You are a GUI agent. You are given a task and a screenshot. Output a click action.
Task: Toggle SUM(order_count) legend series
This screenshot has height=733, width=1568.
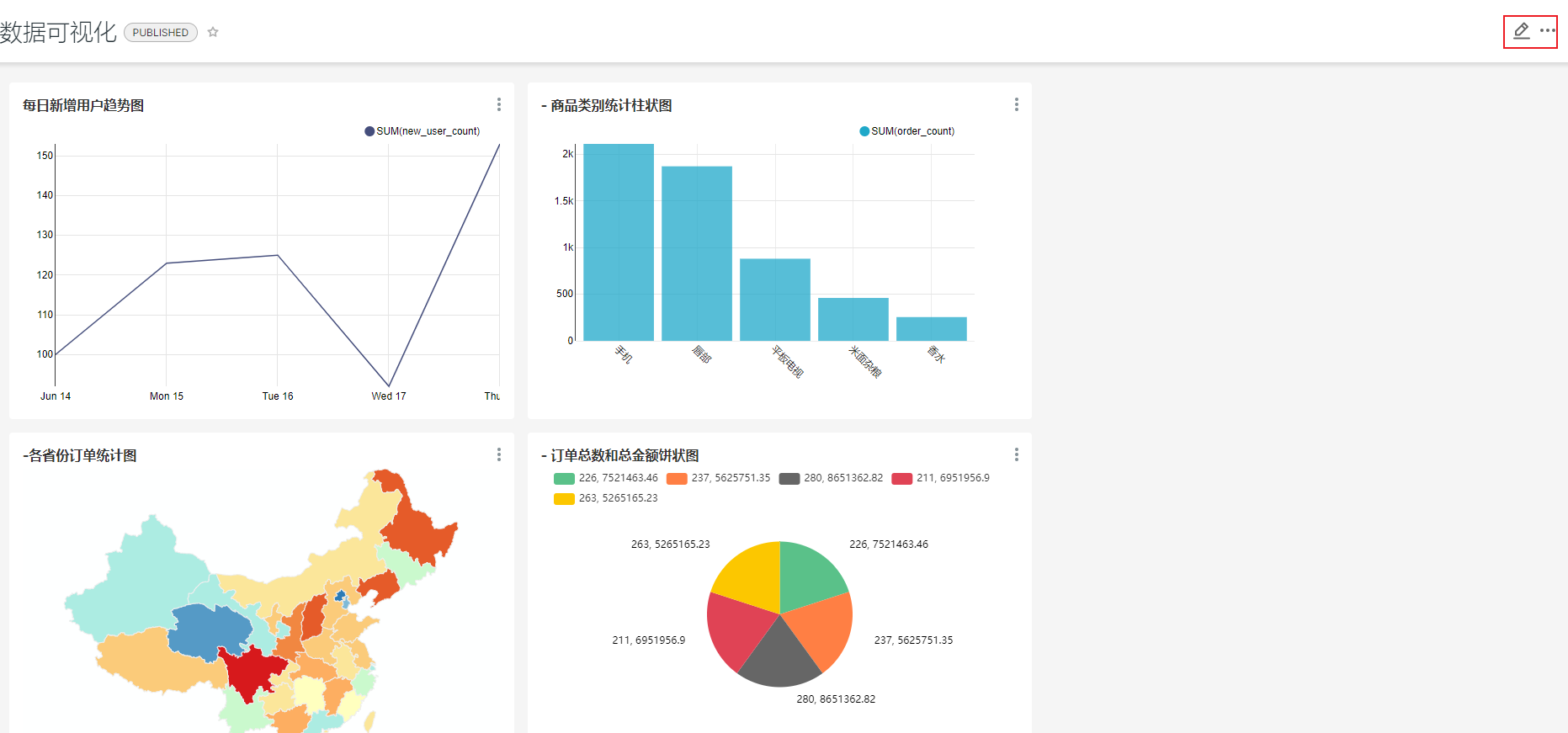(x=907, y=131)
